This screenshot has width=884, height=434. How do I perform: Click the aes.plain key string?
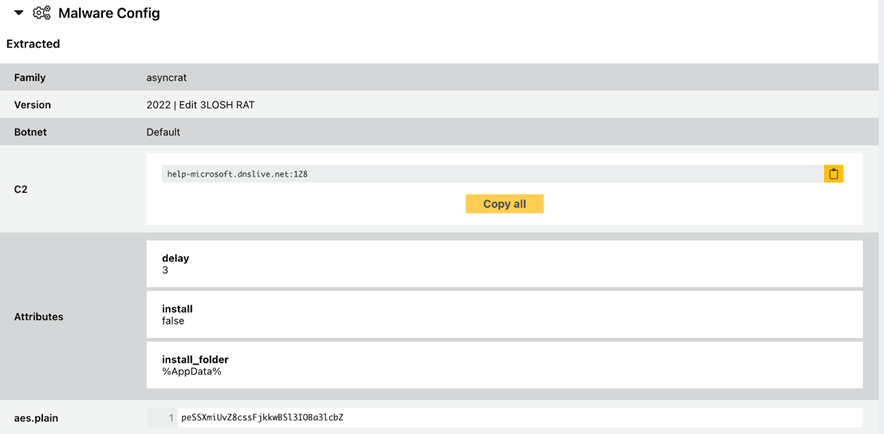point(262,417)
